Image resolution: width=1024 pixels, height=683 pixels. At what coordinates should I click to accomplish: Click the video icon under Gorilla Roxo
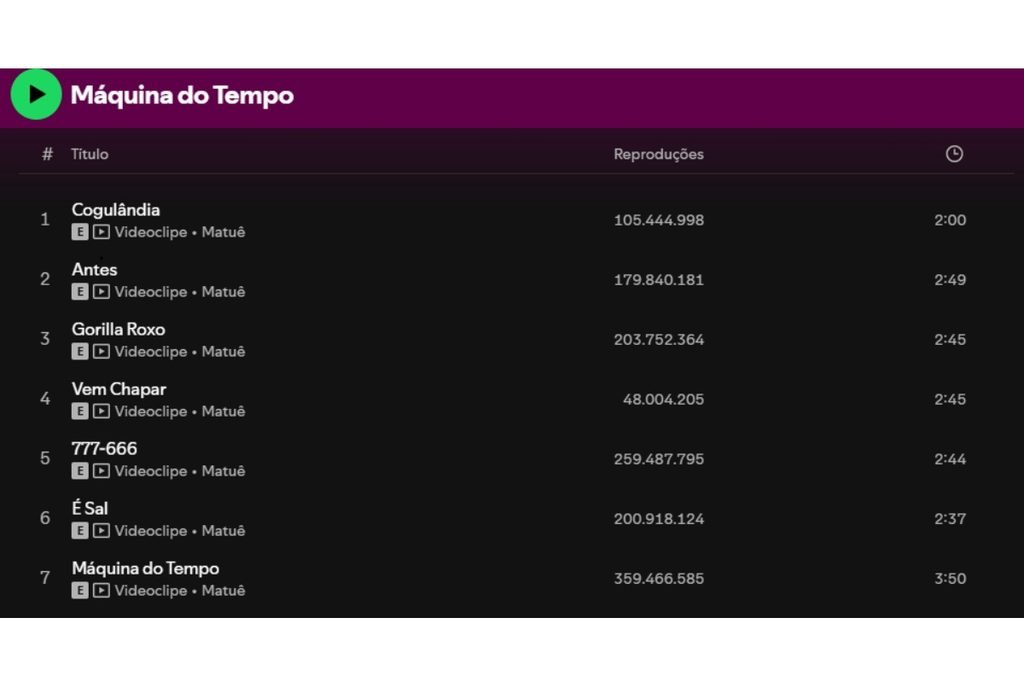click(101, 351)
